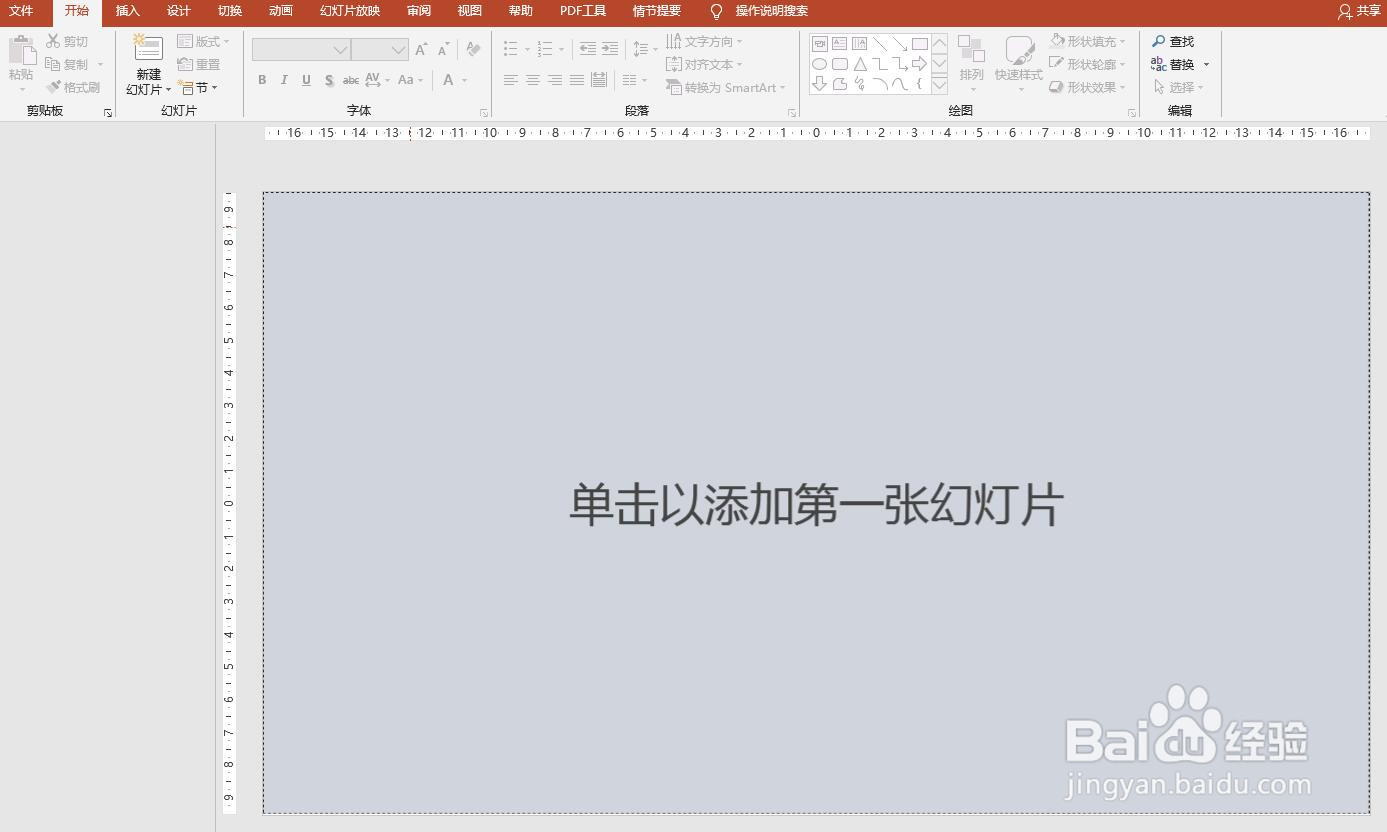This screenshot has height=832, width=1387.
Task: Increase font size with the large A icon
Action: (x=421, y=49)
